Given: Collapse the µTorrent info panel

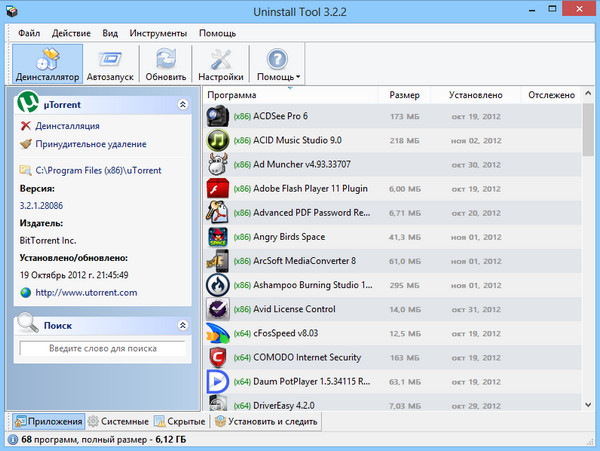Looking at the screenshot, I should (182, 103).
